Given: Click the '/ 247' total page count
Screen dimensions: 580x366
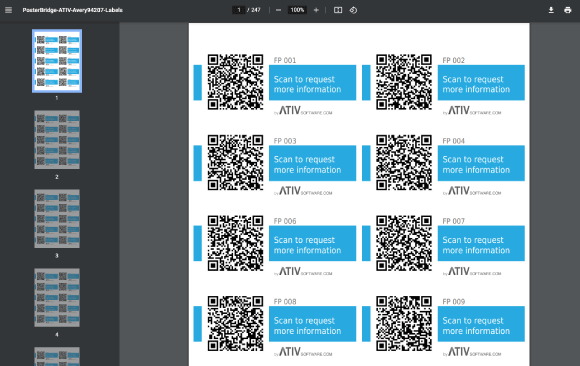Looking at the screenshot, I should coord(254,10).
